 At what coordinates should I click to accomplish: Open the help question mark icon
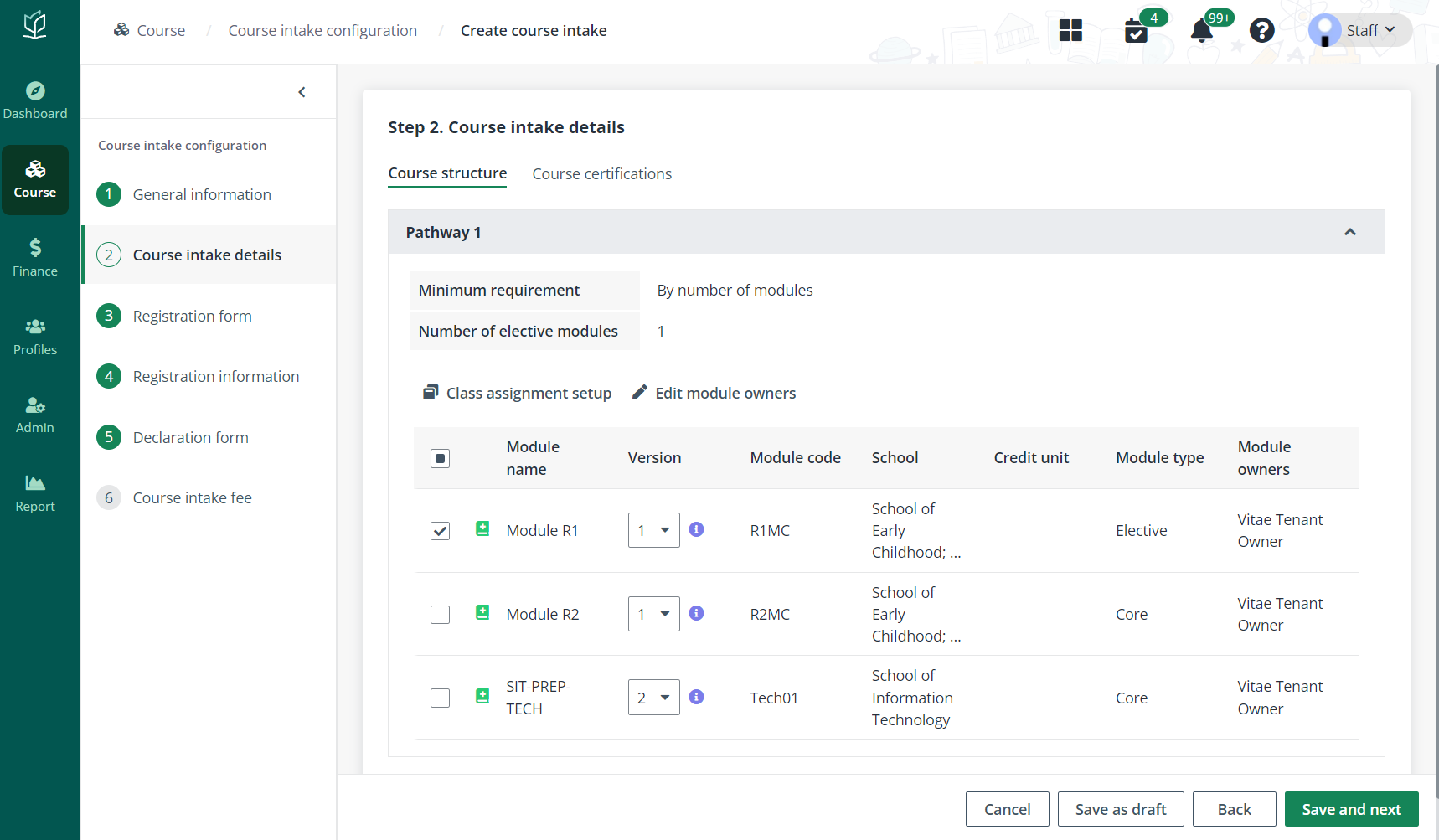point(1261,30)
